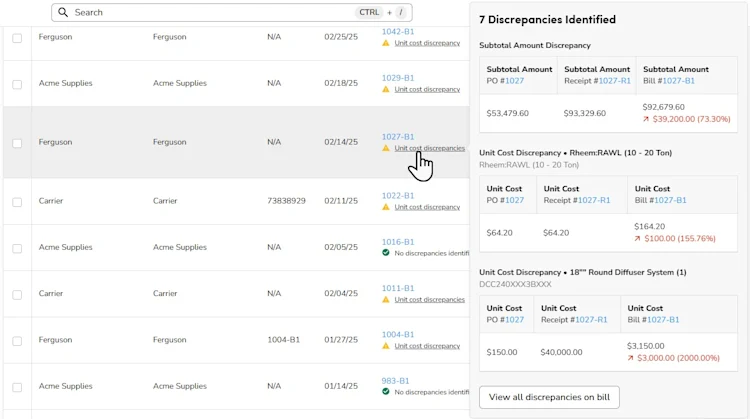Open Receipt #1027-R1 in Rheem unit cost table
750x419 pixels.
[594, 200]
